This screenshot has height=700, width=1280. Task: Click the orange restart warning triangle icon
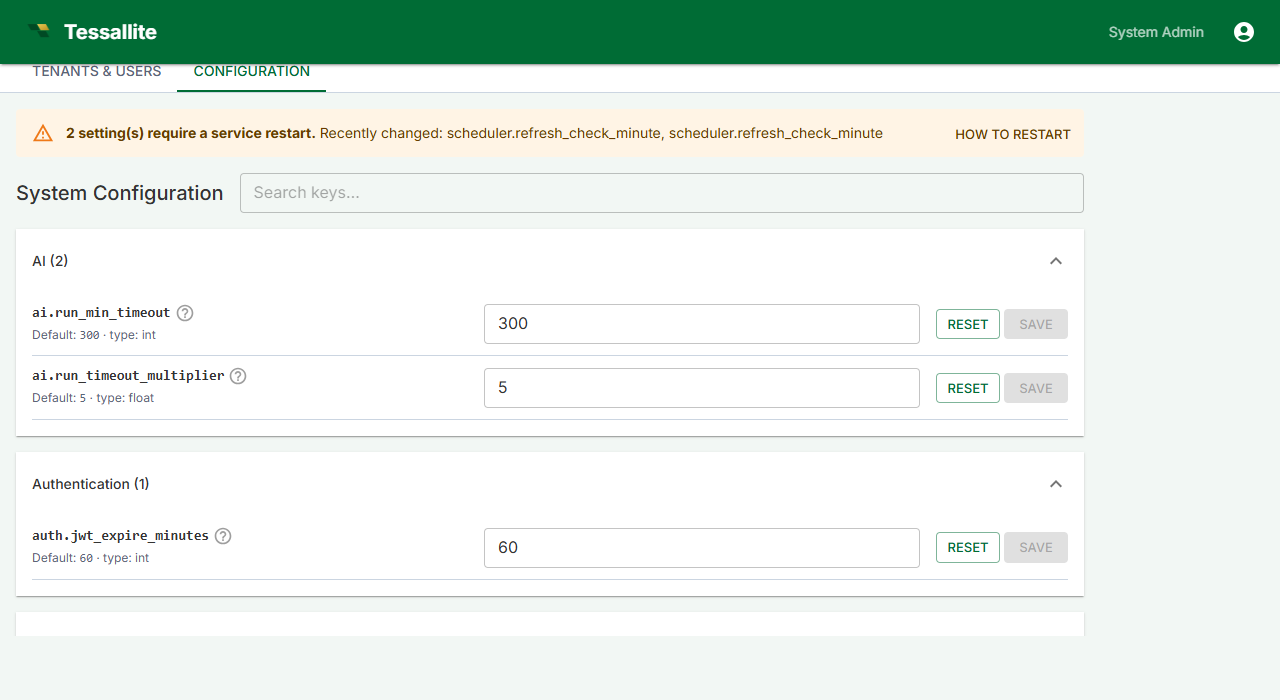tap(43, 133)
